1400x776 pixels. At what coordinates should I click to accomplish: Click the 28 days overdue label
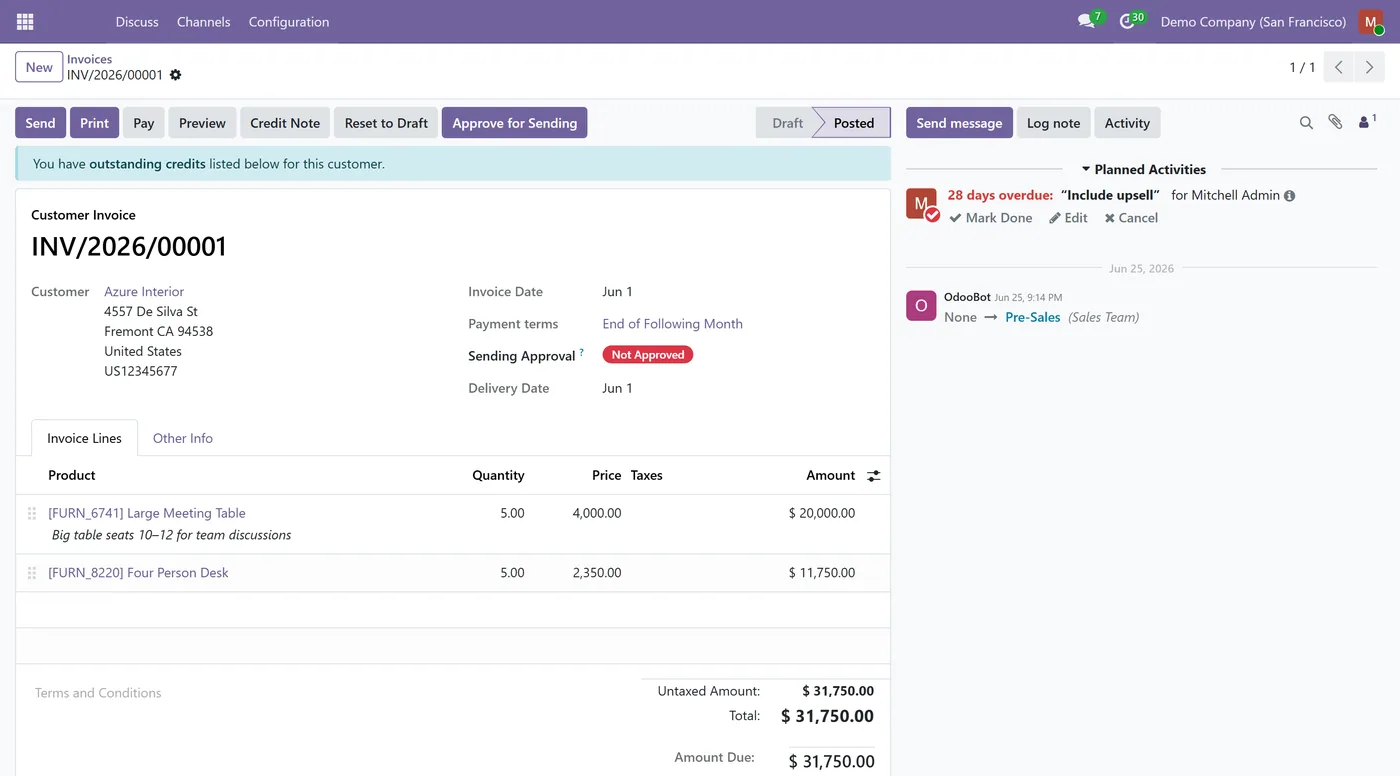(x=1000, y=196)
